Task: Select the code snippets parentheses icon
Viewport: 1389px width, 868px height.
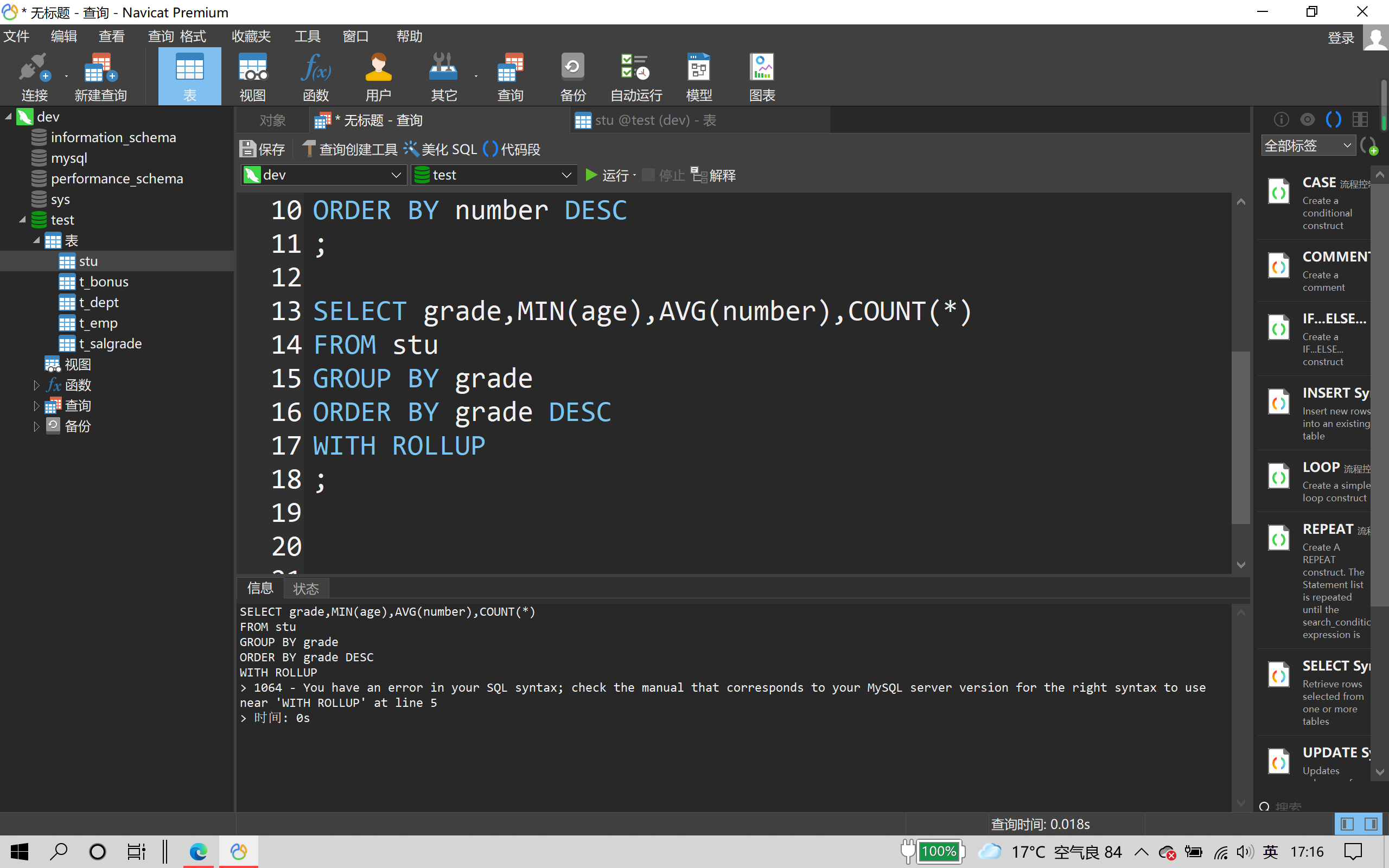Action: tap(1334, 119)
